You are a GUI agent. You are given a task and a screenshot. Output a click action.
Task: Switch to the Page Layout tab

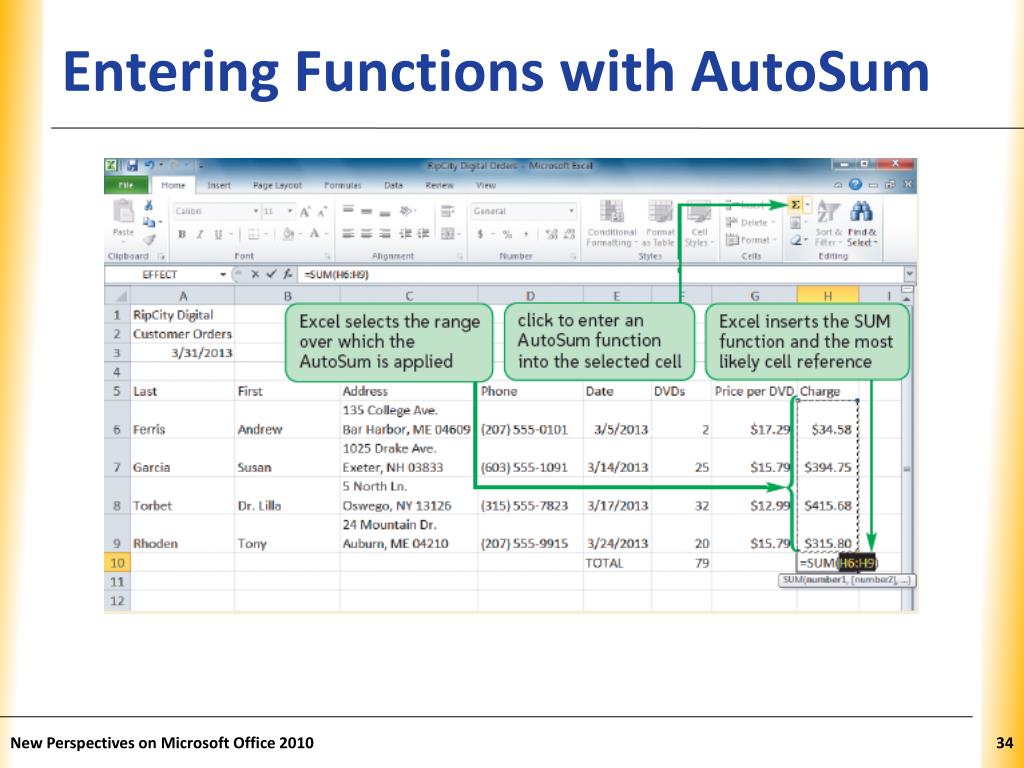278,185
